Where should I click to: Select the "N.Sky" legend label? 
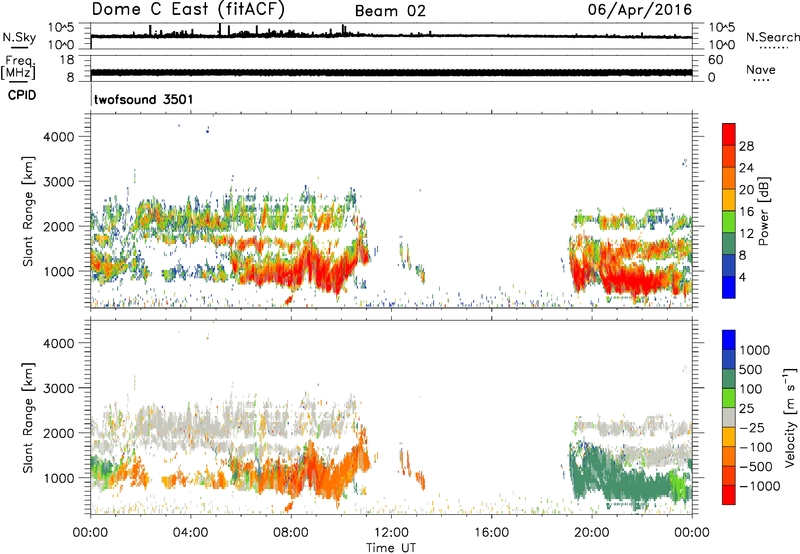click(x=19, y=37)
